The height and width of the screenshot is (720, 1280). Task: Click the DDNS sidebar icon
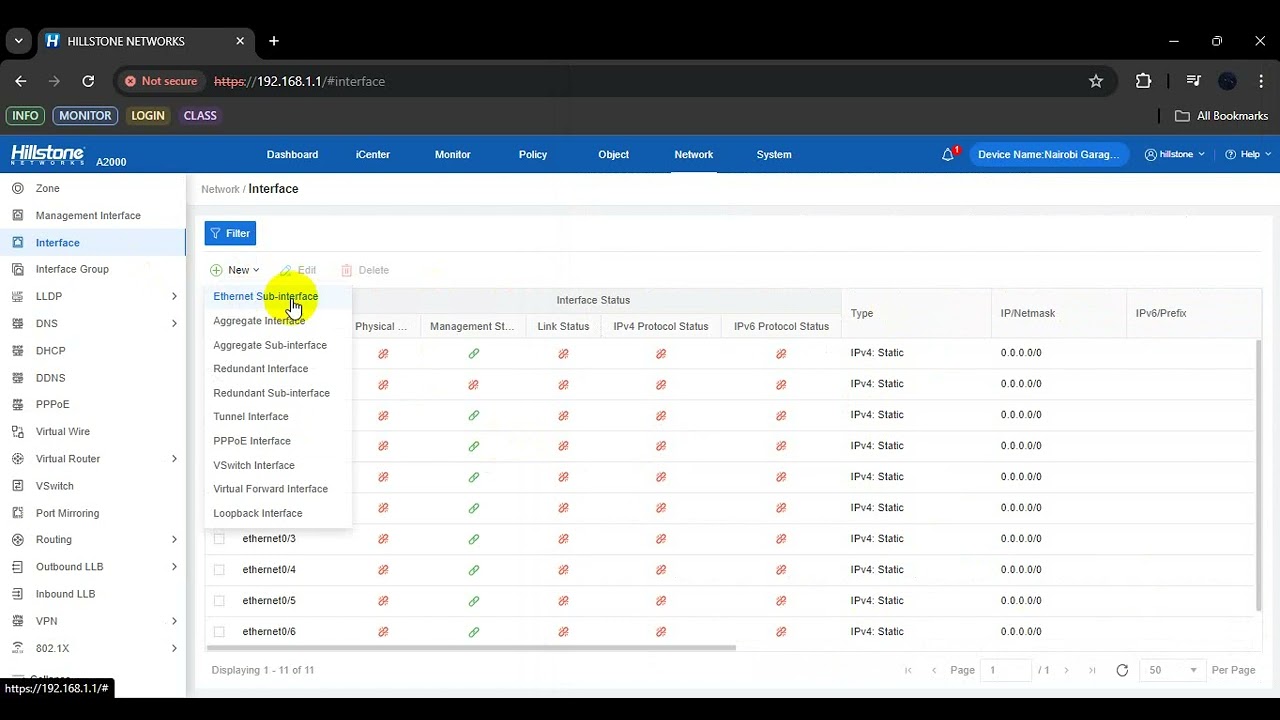pyautogui.click(x=17, y=377)
